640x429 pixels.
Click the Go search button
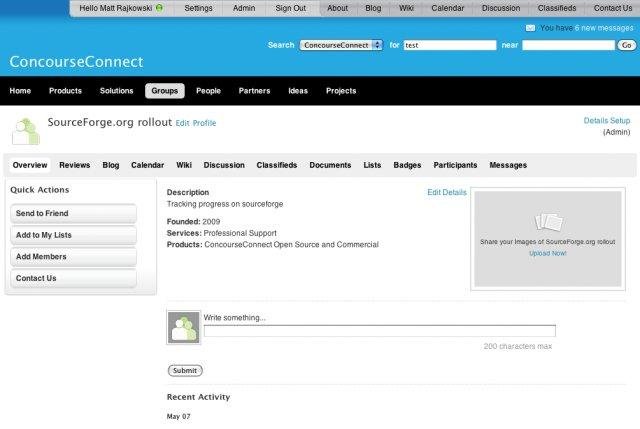(x=627, y=45)
